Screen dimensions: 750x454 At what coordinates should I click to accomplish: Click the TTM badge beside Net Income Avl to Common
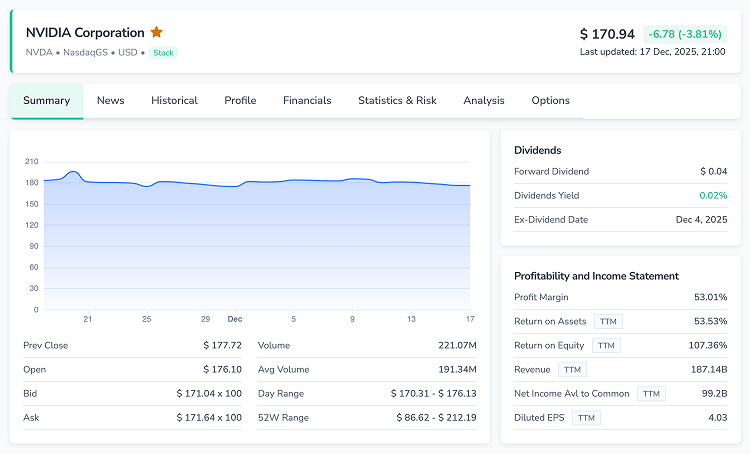click(x=651, y=394)
